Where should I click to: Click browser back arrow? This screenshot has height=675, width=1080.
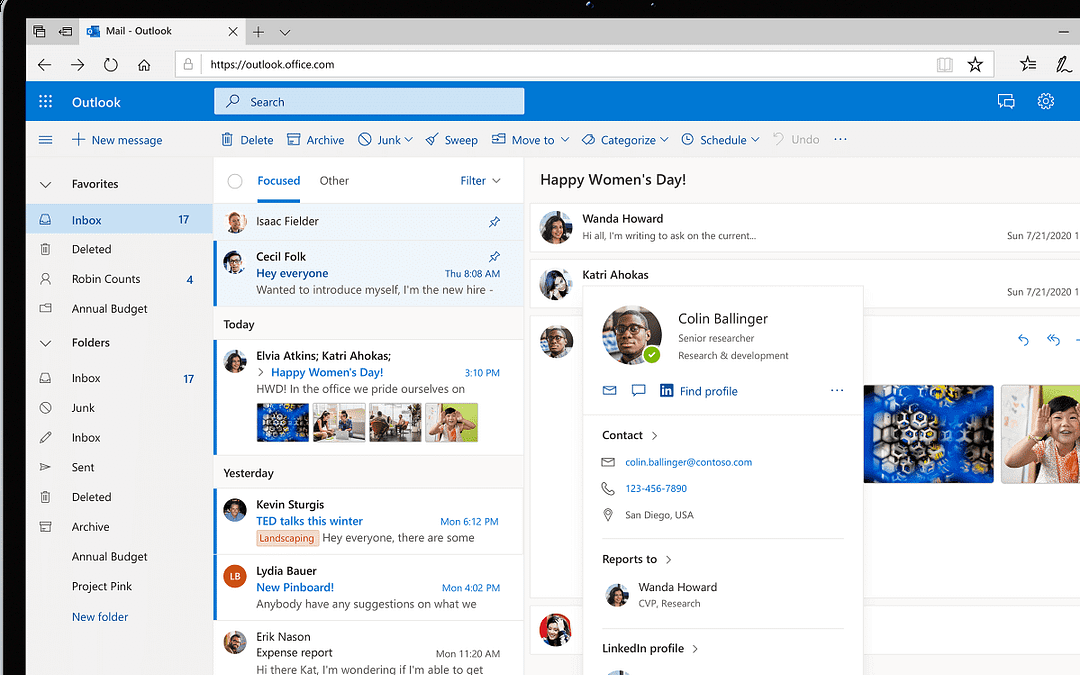(x=45, y=65)
